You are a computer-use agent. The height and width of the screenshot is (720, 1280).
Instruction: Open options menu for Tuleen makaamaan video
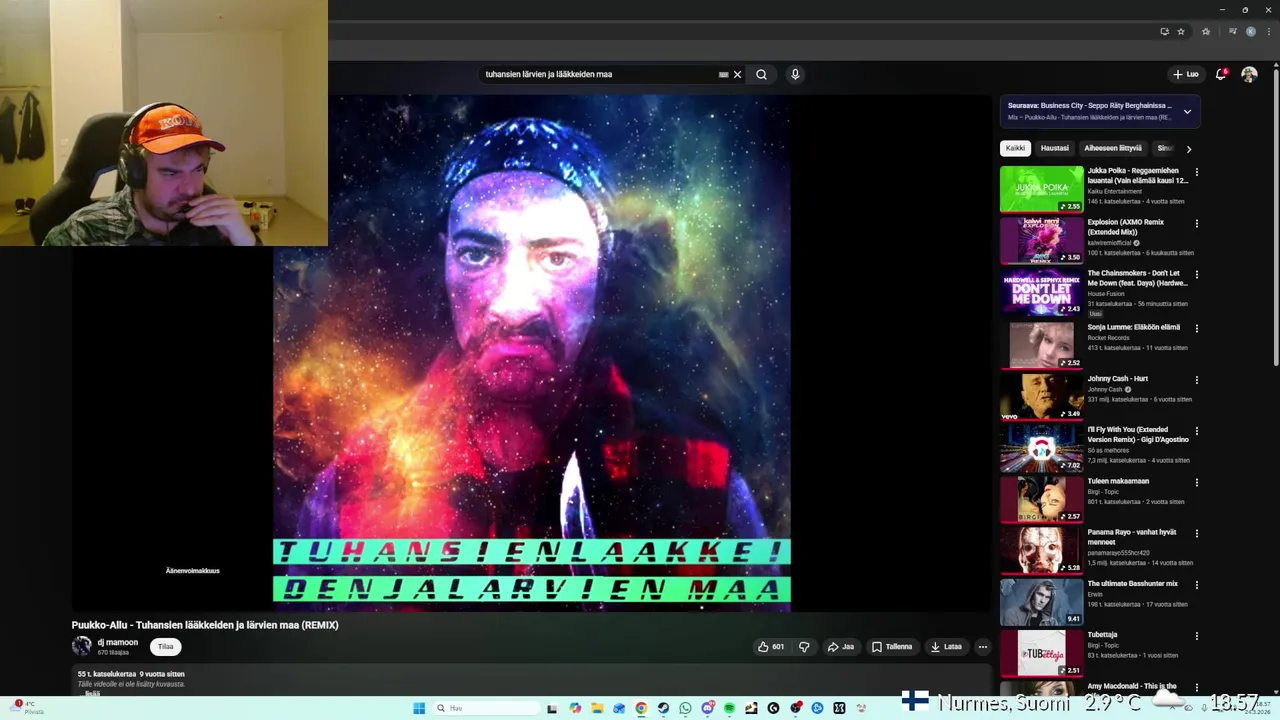(1197, 483)
